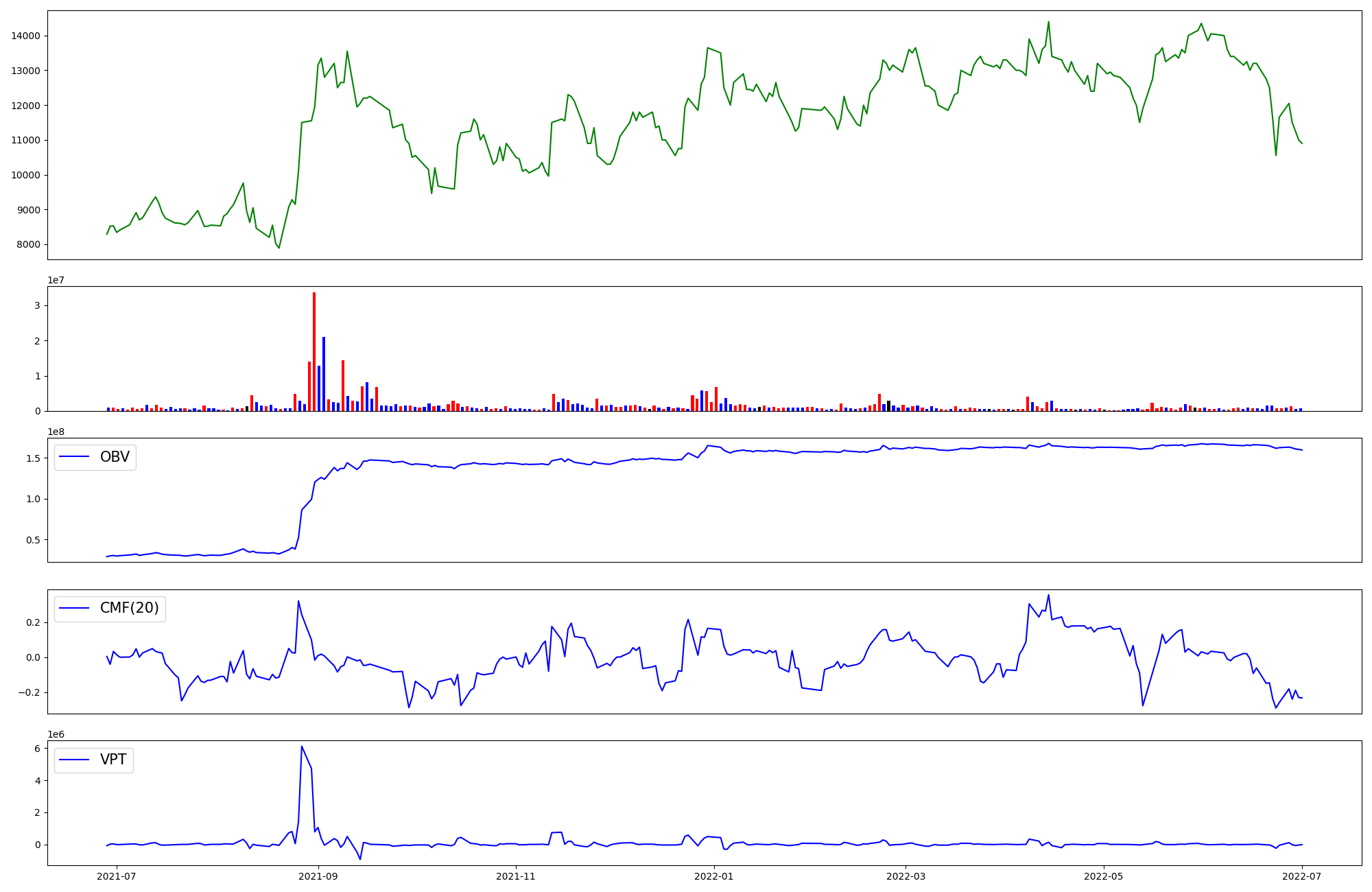
Task: Click the blue line sample in VPT legend
Action: (x=75, y=760)
